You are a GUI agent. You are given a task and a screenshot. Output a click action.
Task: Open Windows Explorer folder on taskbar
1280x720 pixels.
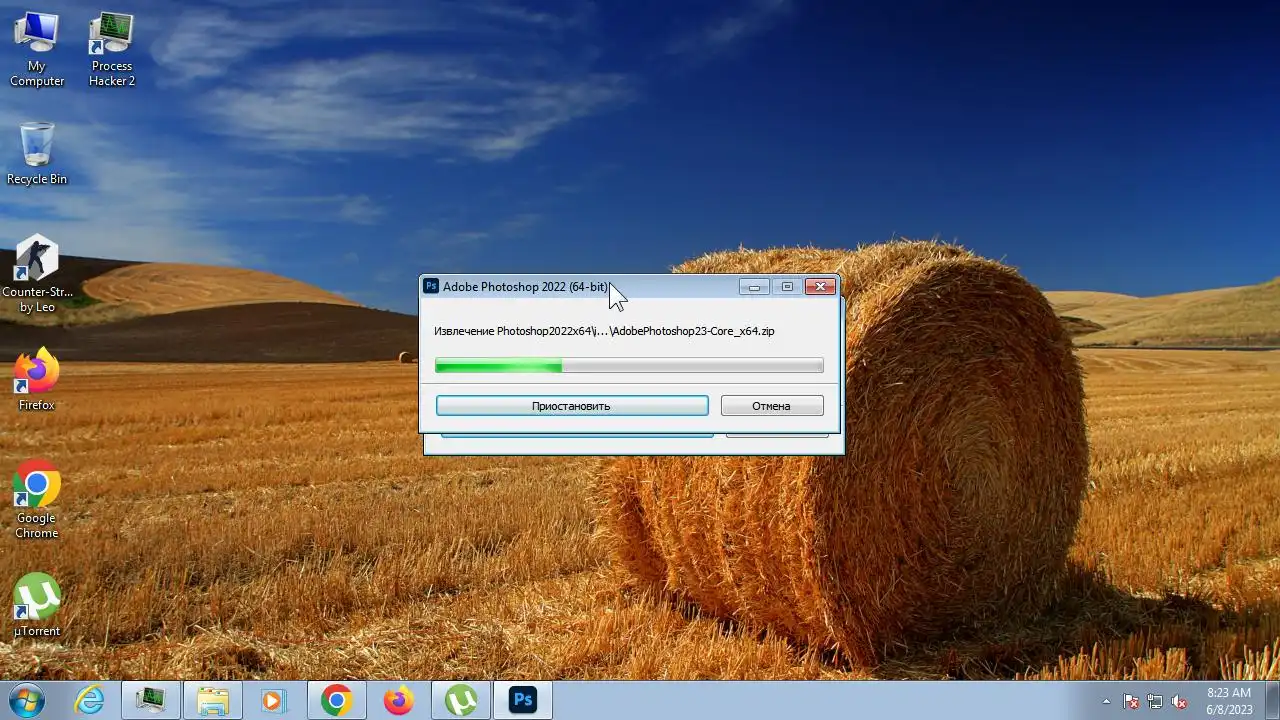213,701
